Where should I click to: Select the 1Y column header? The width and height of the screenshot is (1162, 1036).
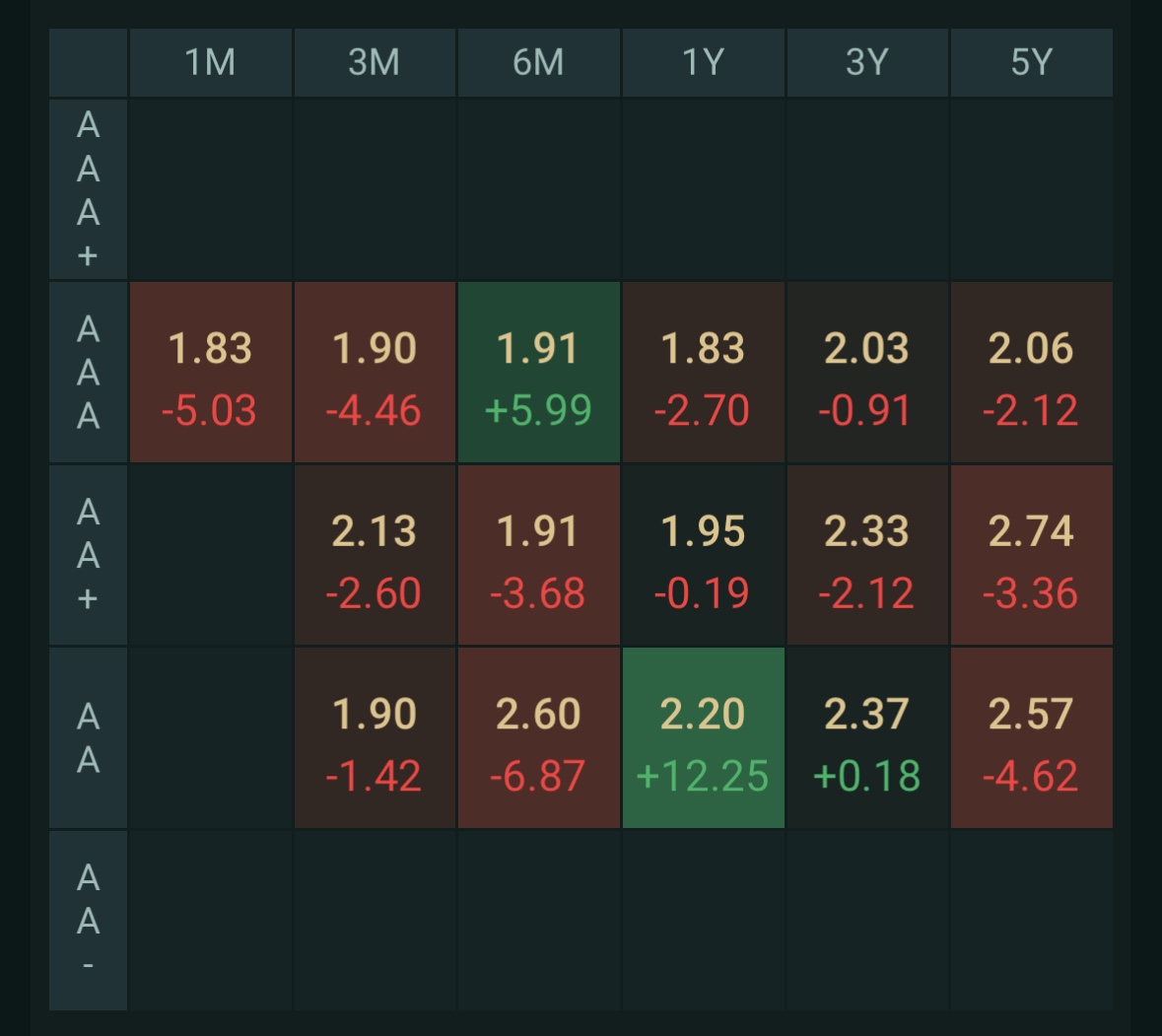703,62
